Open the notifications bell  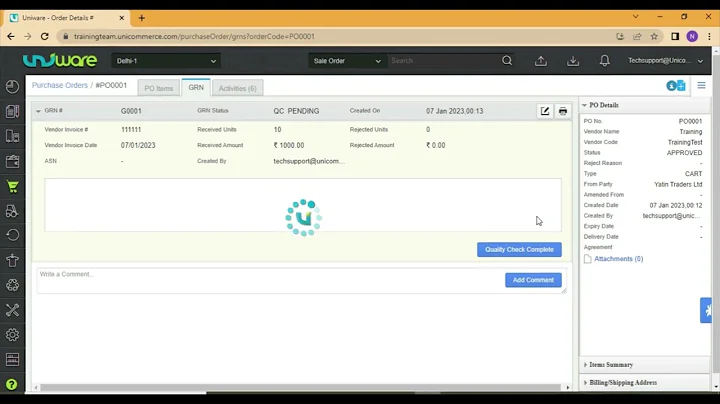click(605, 61)
